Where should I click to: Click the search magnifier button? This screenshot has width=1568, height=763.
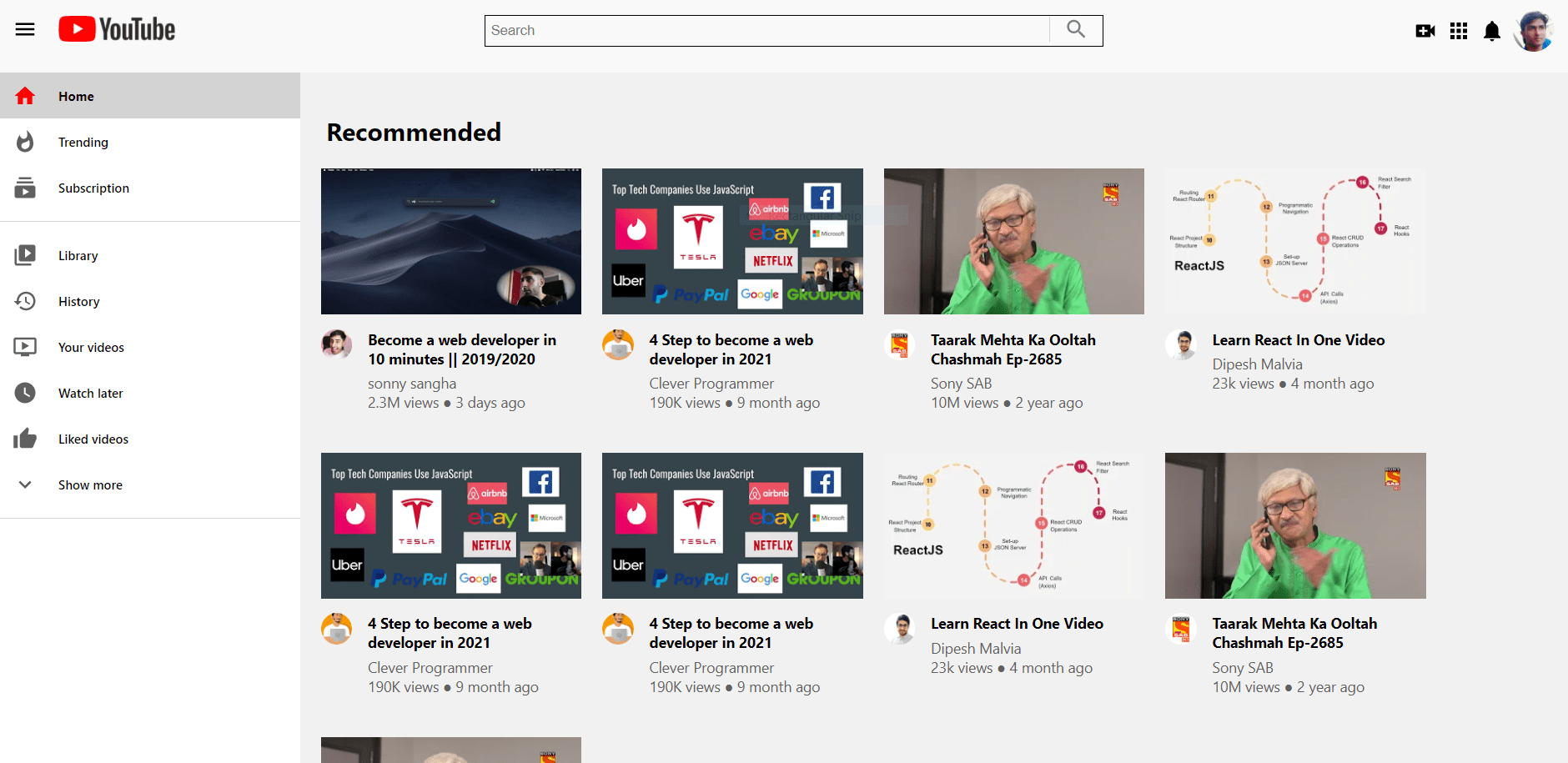1076,30
